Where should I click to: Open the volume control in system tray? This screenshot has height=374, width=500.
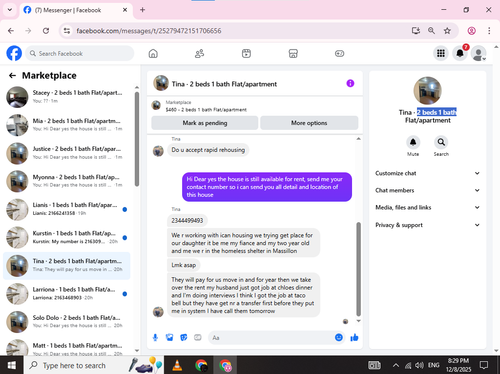point(419,366)
